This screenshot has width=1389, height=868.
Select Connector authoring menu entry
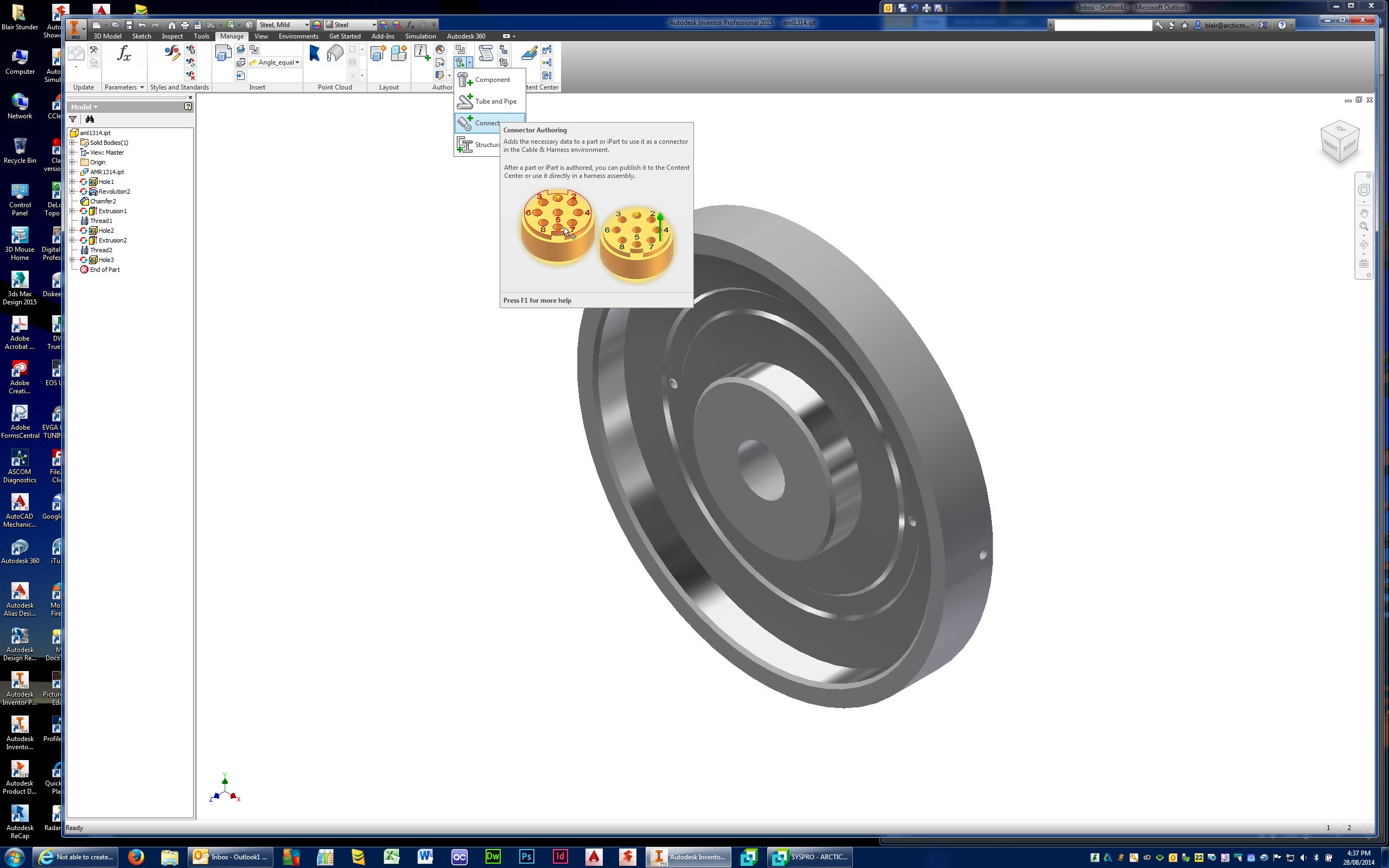[x=477, y=123]
